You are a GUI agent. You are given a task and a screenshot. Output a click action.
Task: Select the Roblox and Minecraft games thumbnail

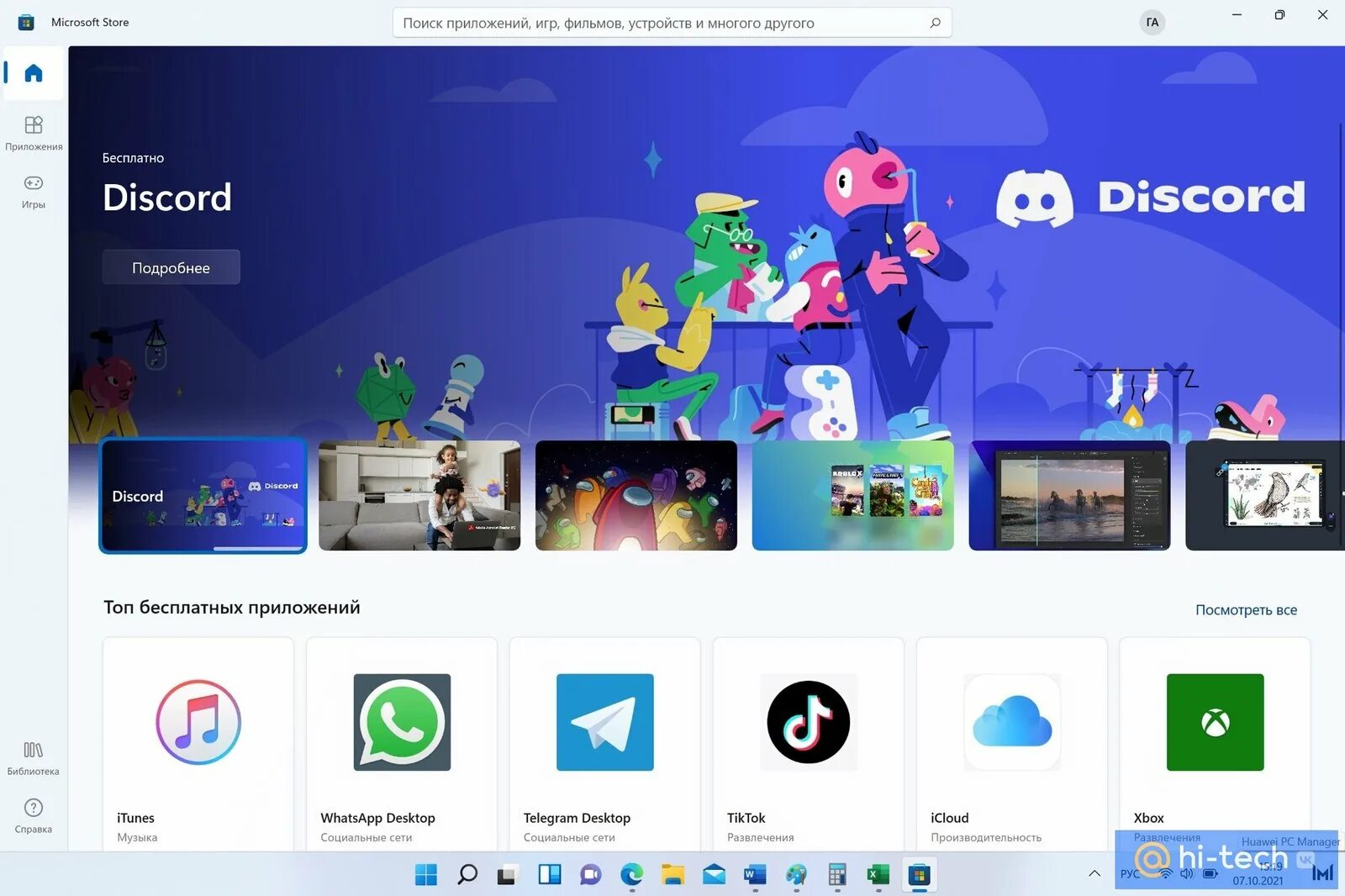[853, 496]
